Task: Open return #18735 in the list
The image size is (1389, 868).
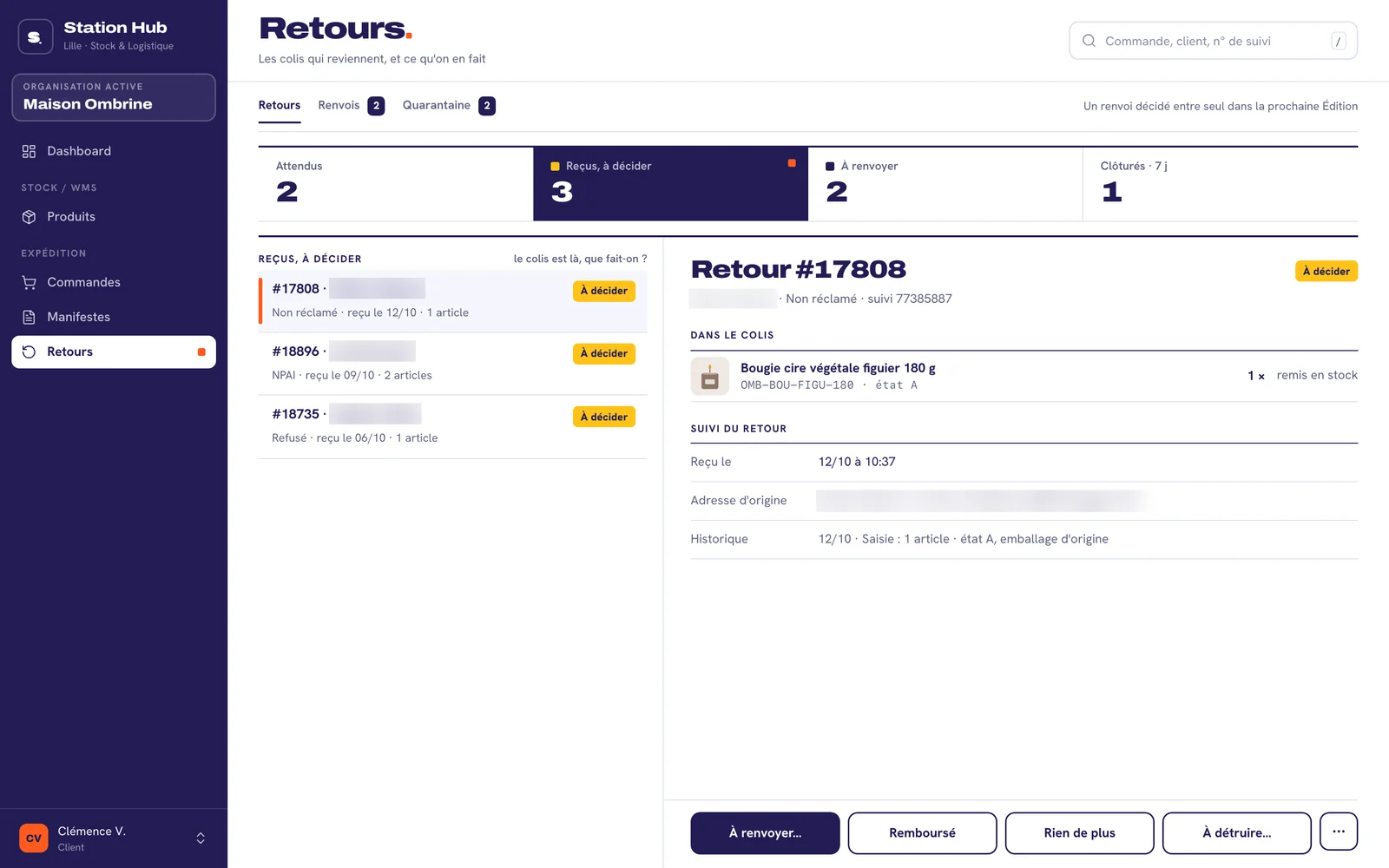Action: point(453,426)
